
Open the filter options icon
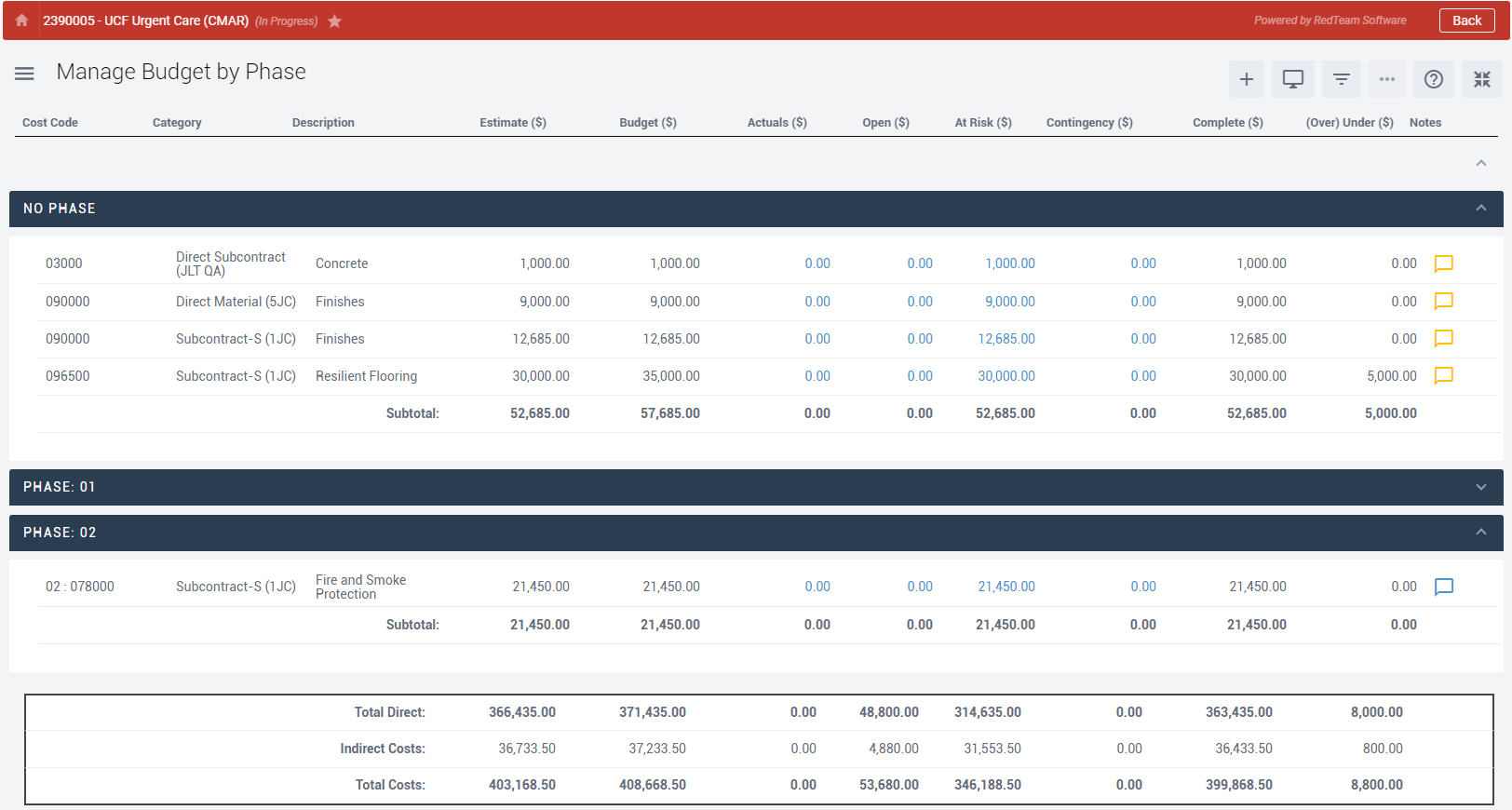[1341, 80]
